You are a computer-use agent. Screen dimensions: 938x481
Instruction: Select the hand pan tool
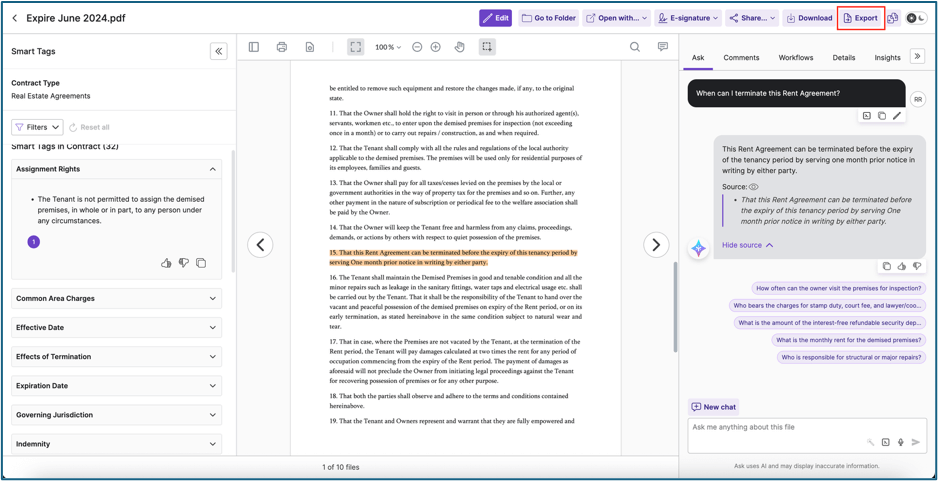(460, 47)
